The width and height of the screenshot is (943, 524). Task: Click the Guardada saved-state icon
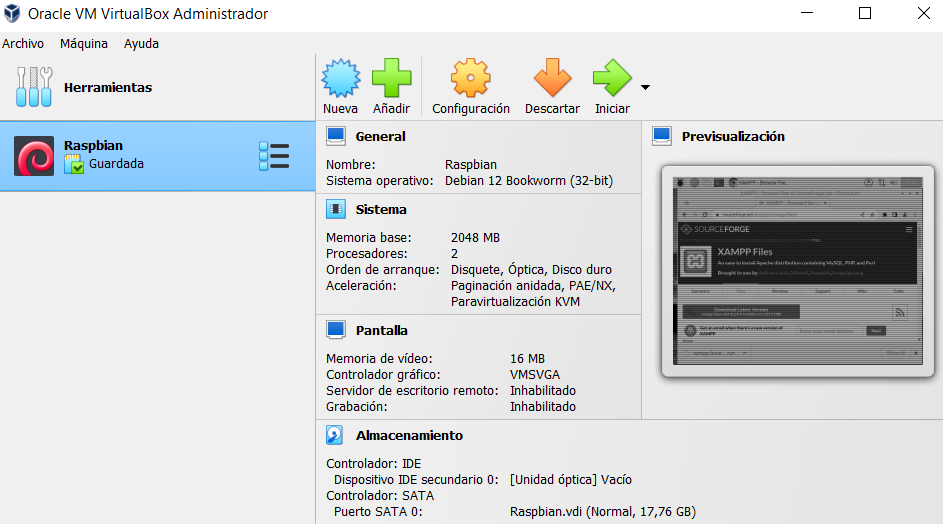coord(74,164)
